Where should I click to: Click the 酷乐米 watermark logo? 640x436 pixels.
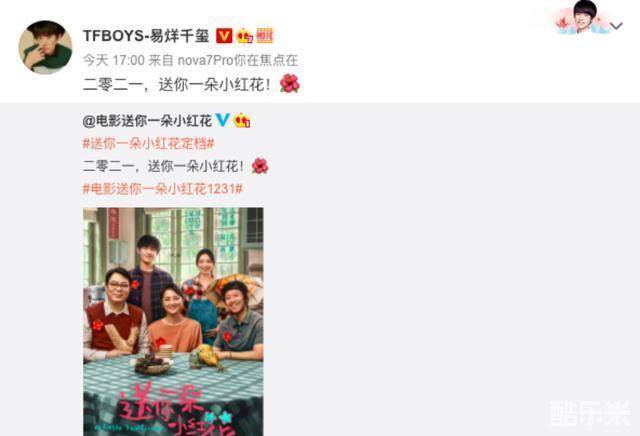[x=590, y=414]
